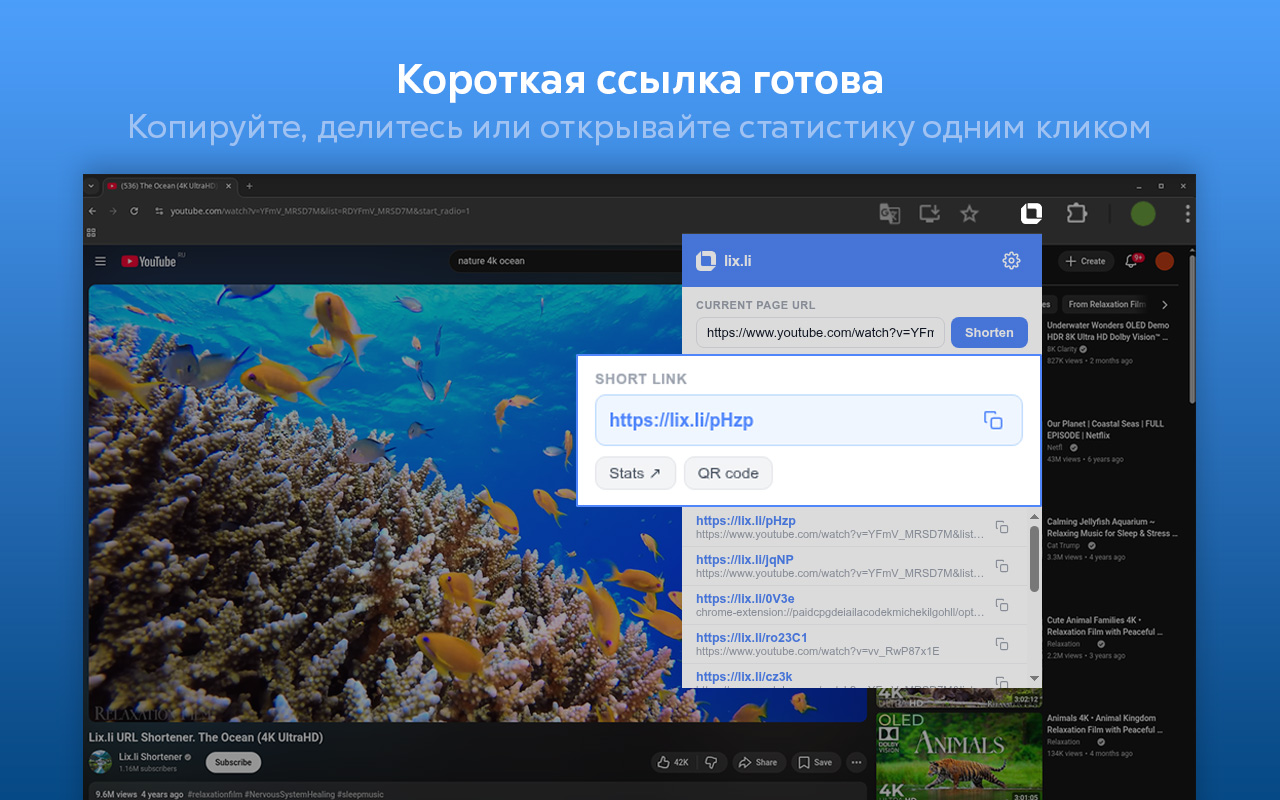
Task: Open history link https://lix.li/cz3k
Action: click(x=744, y=677)
